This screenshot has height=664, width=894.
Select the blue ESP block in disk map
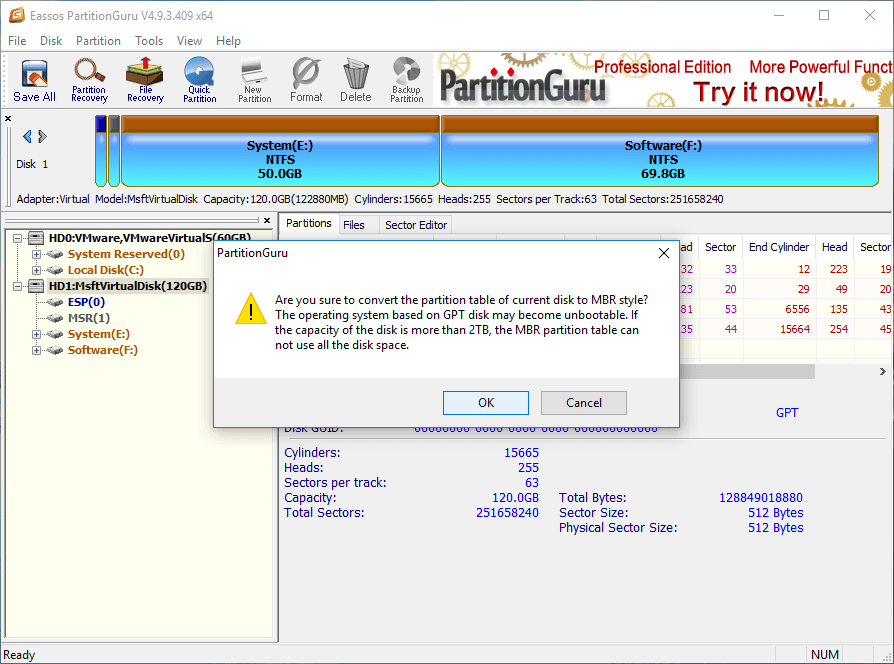101,152
